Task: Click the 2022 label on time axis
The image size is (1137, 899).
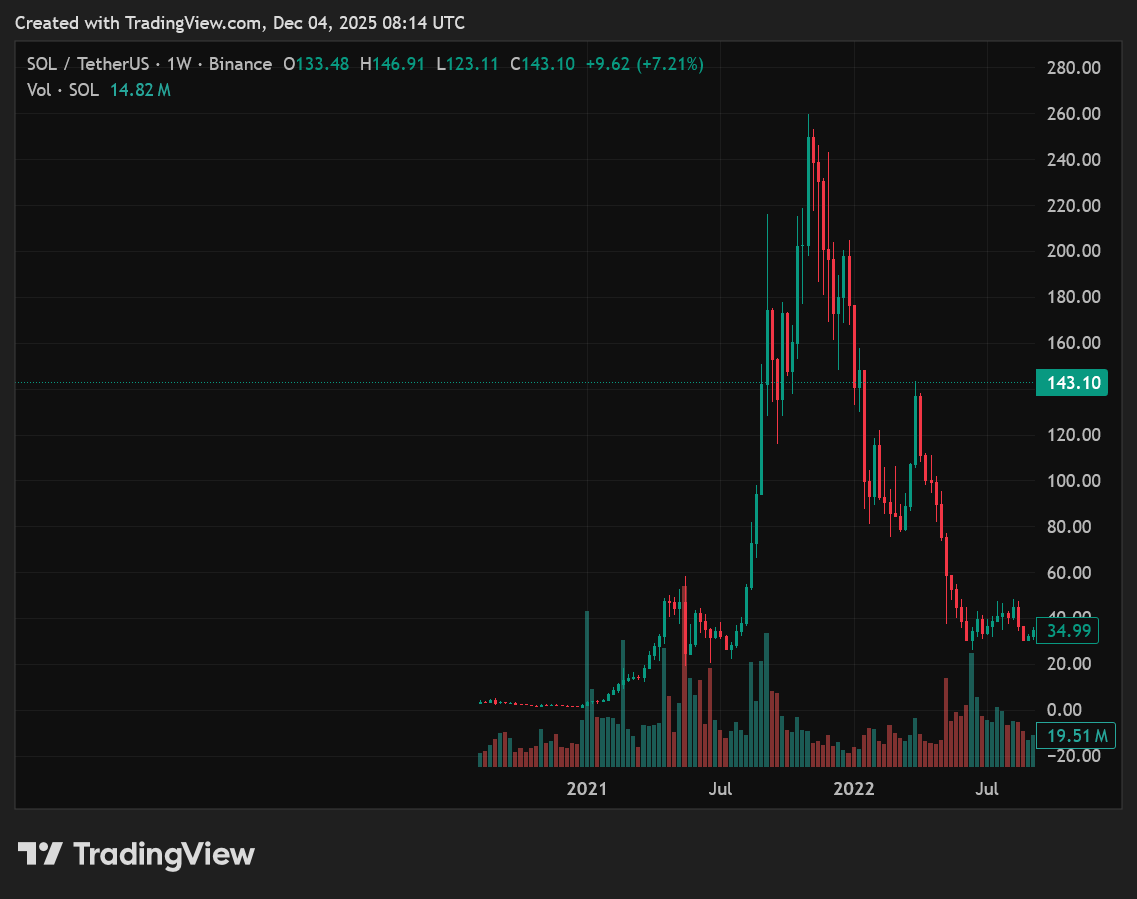Action: pyautogui.click(x=855, y=789)
